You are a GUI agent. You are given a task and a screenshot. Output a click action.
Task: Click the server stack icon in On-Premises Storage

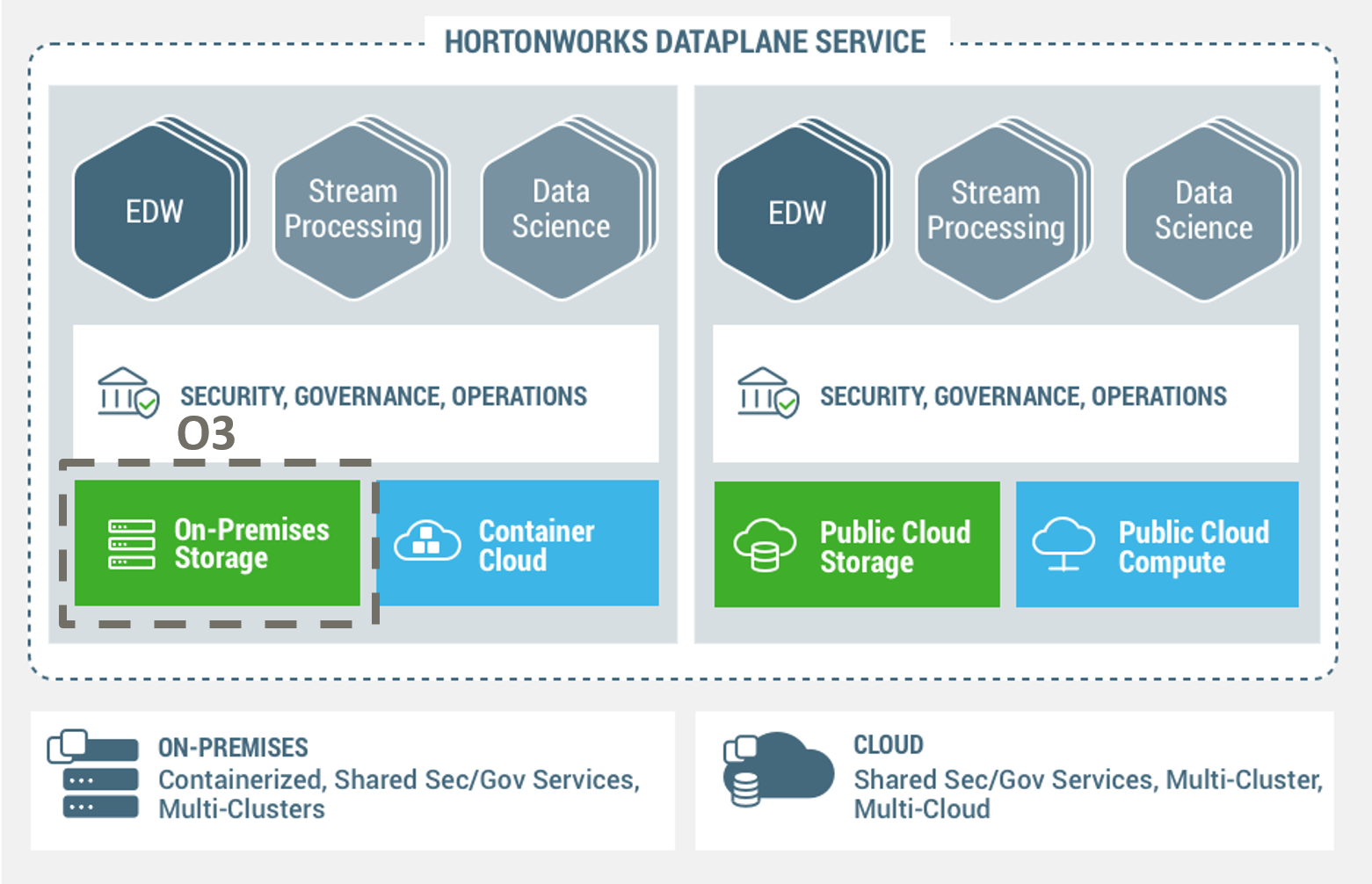pyautogui.click(x=132, y=544)
